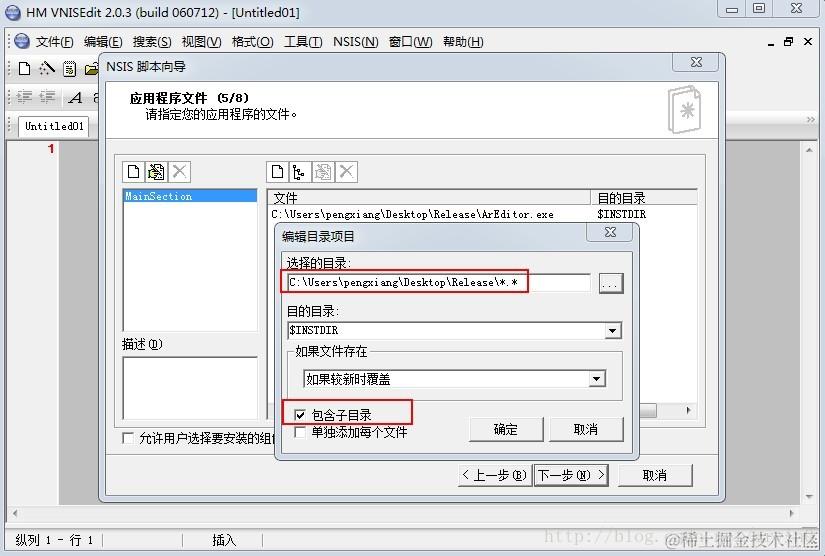The height and width of the screenshot is (556, 825).
Task: Confirm the directory dialog with 确定
Action: pos(506,429)
